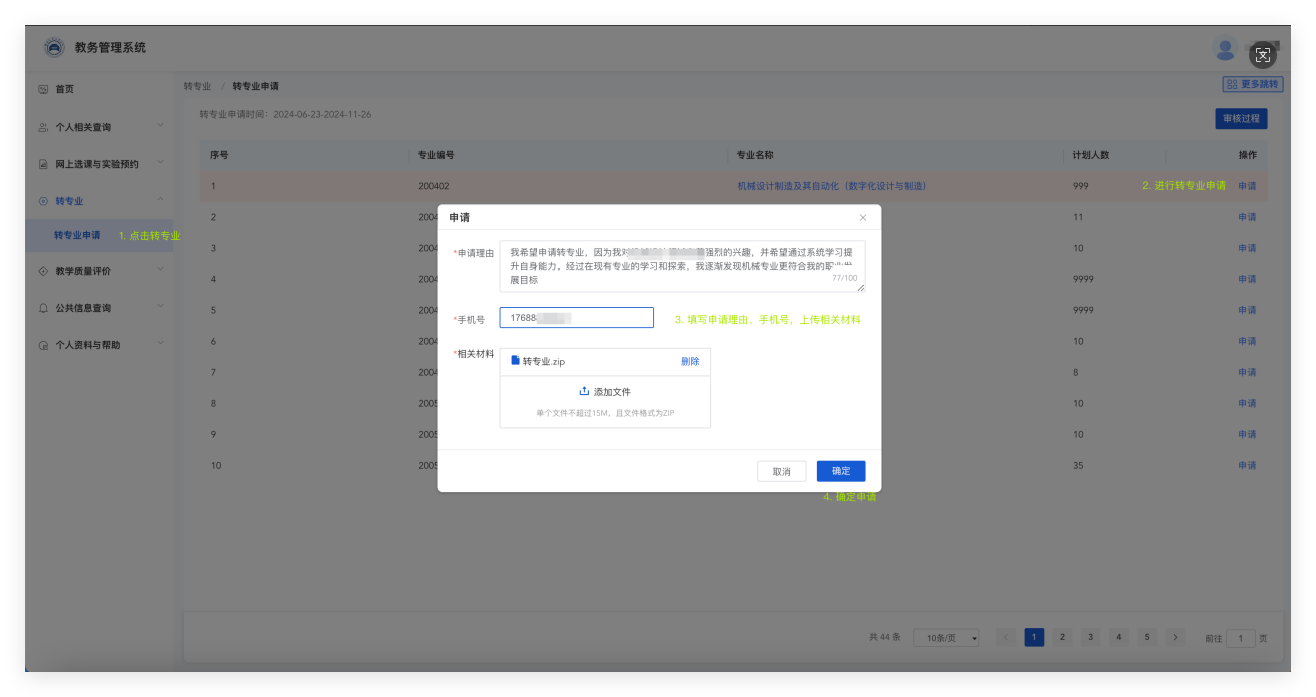Close the 申请 dialog with the X icon
Screen dimensions: 1316x697
pos(863,217)
